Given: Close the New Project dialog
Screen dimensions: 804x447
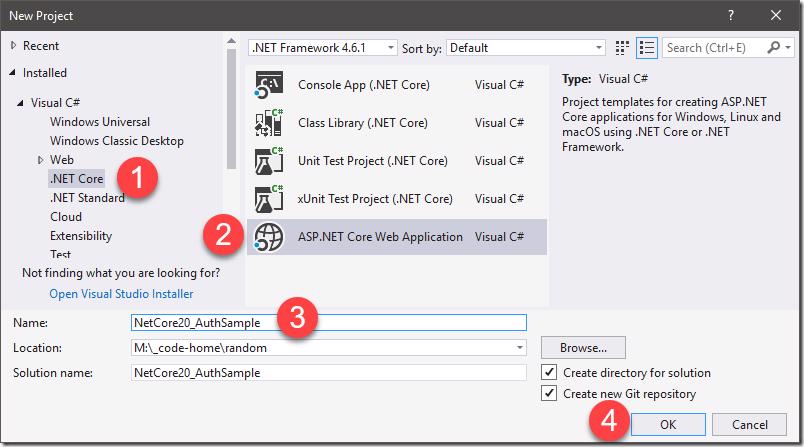Looking at the screenshot, I should (x=776, y=15).
